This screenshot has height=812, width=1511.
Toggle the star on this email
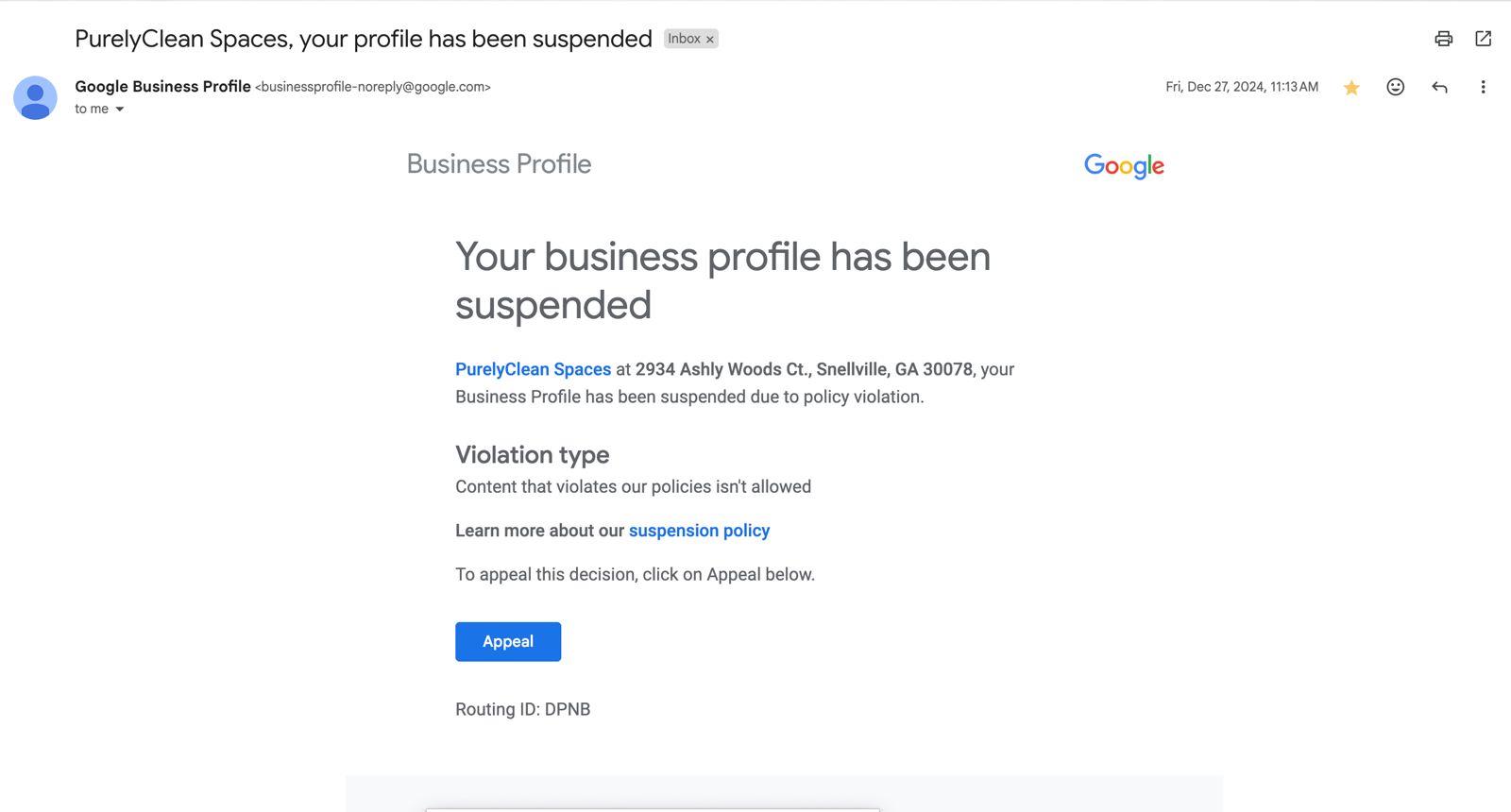1351,88
